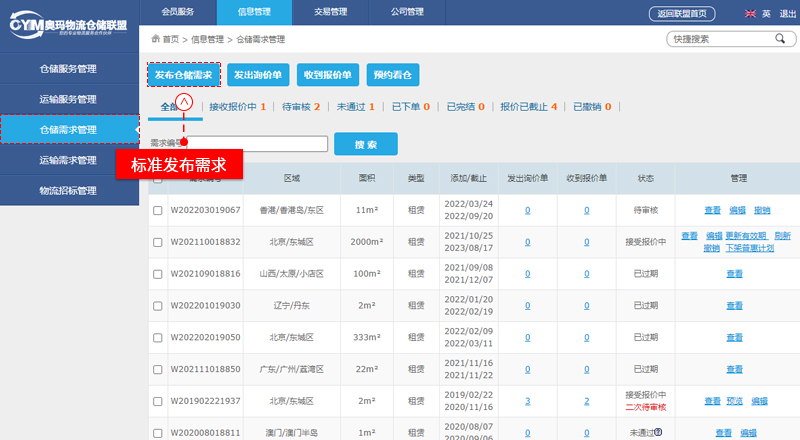Open 运输需求管理 in the left sidebar
The height and width of the screenshot is (440, 800).
coord(68,160)
